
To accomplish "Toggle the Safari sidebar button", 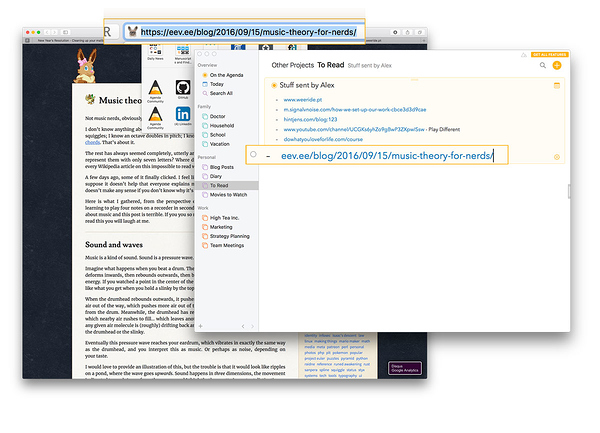I will coord(65,33).
